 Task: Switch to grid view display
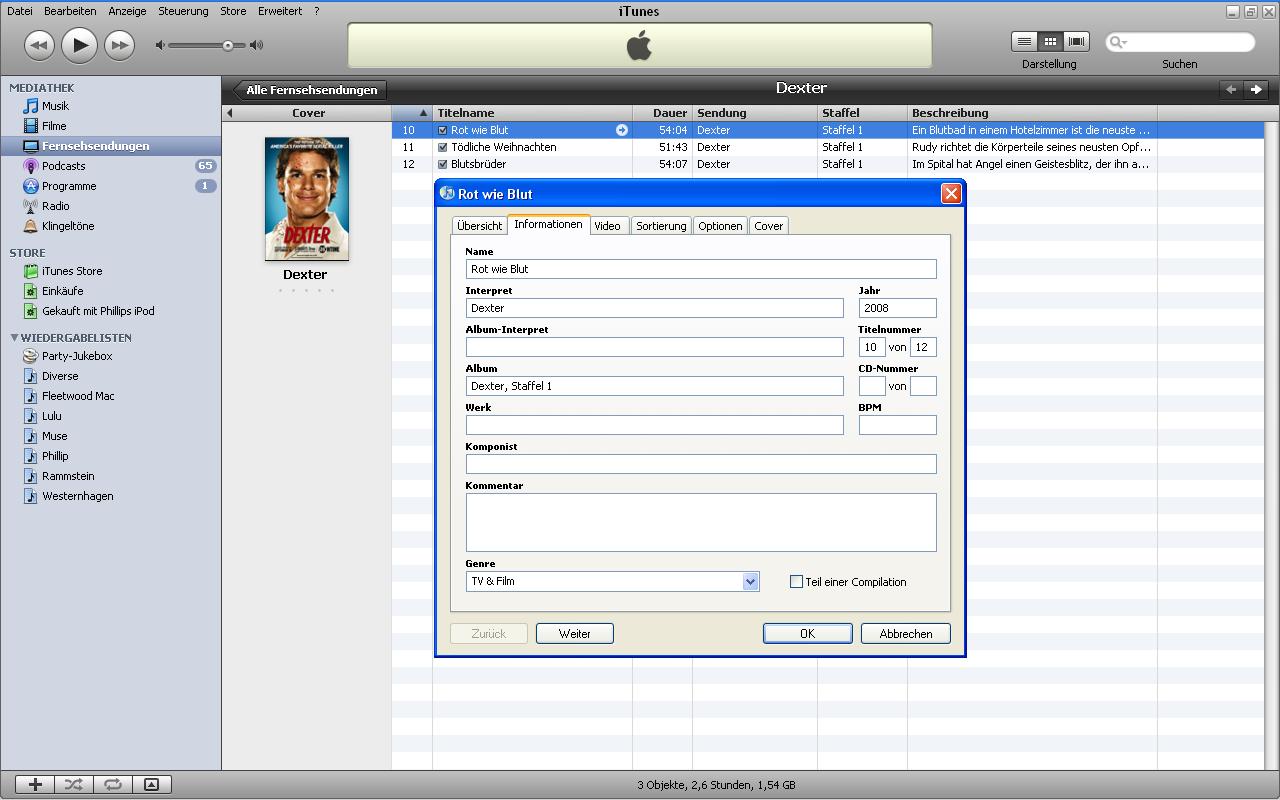pos(1050,41)
